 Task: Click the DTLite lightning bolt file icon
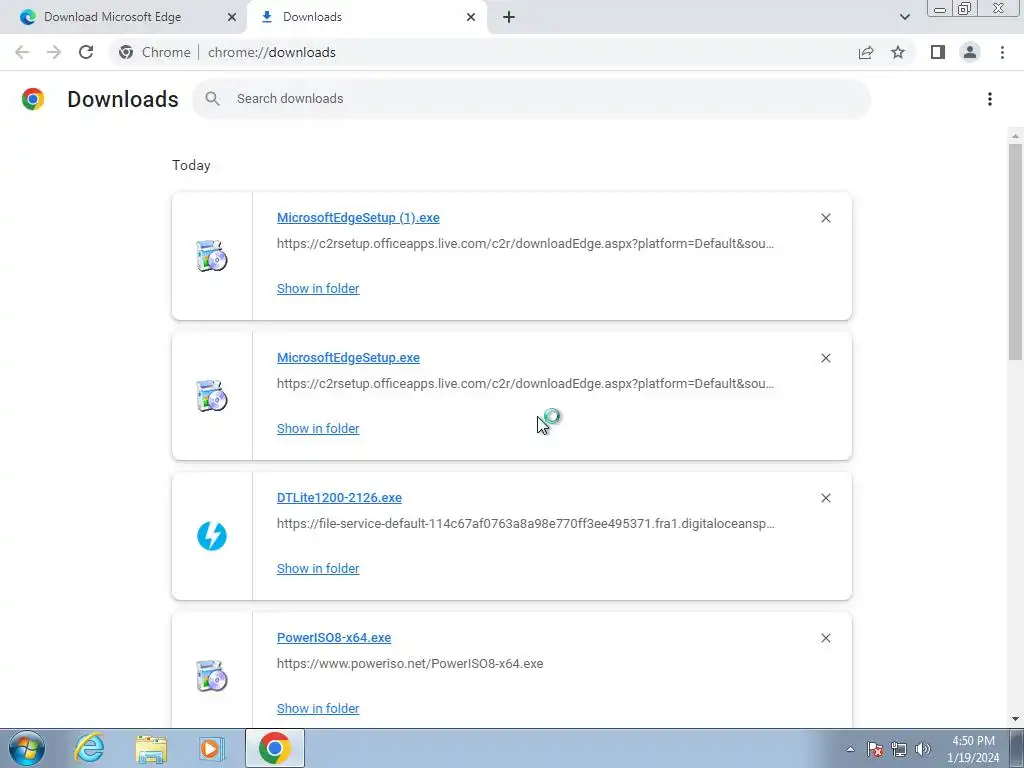212,536
